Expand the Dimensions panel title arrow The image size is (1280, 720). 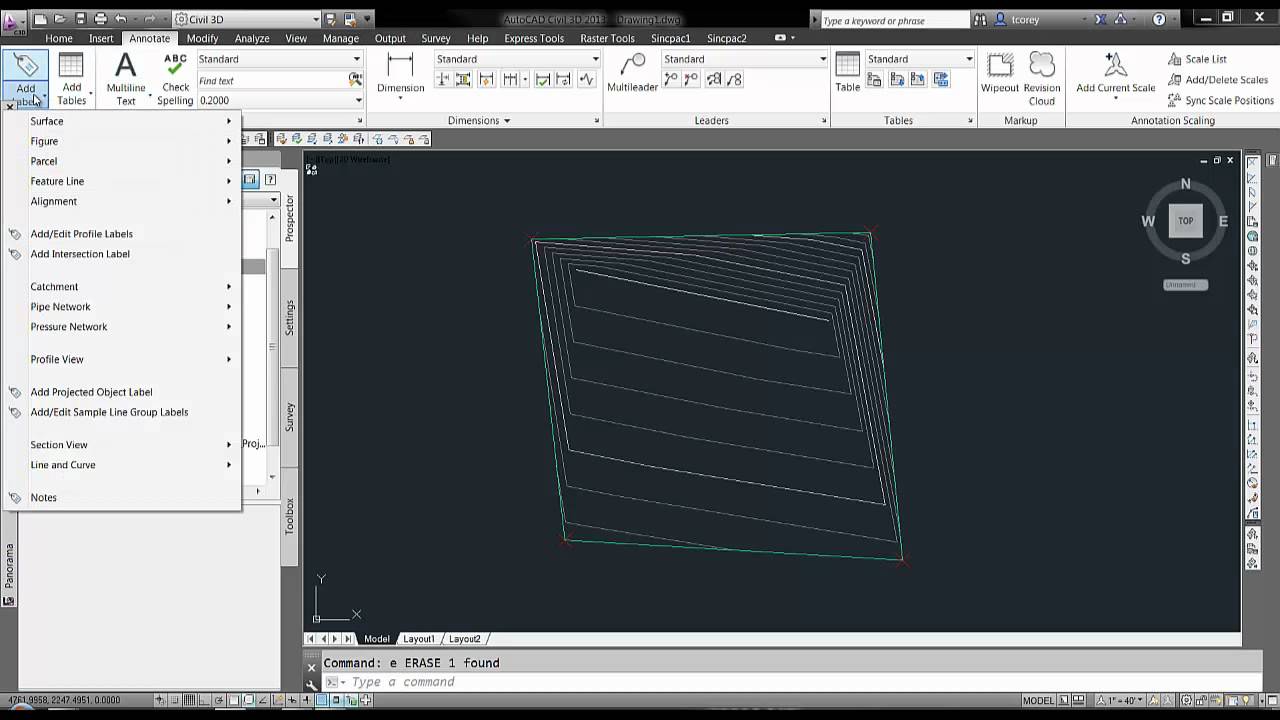(507, 121)
